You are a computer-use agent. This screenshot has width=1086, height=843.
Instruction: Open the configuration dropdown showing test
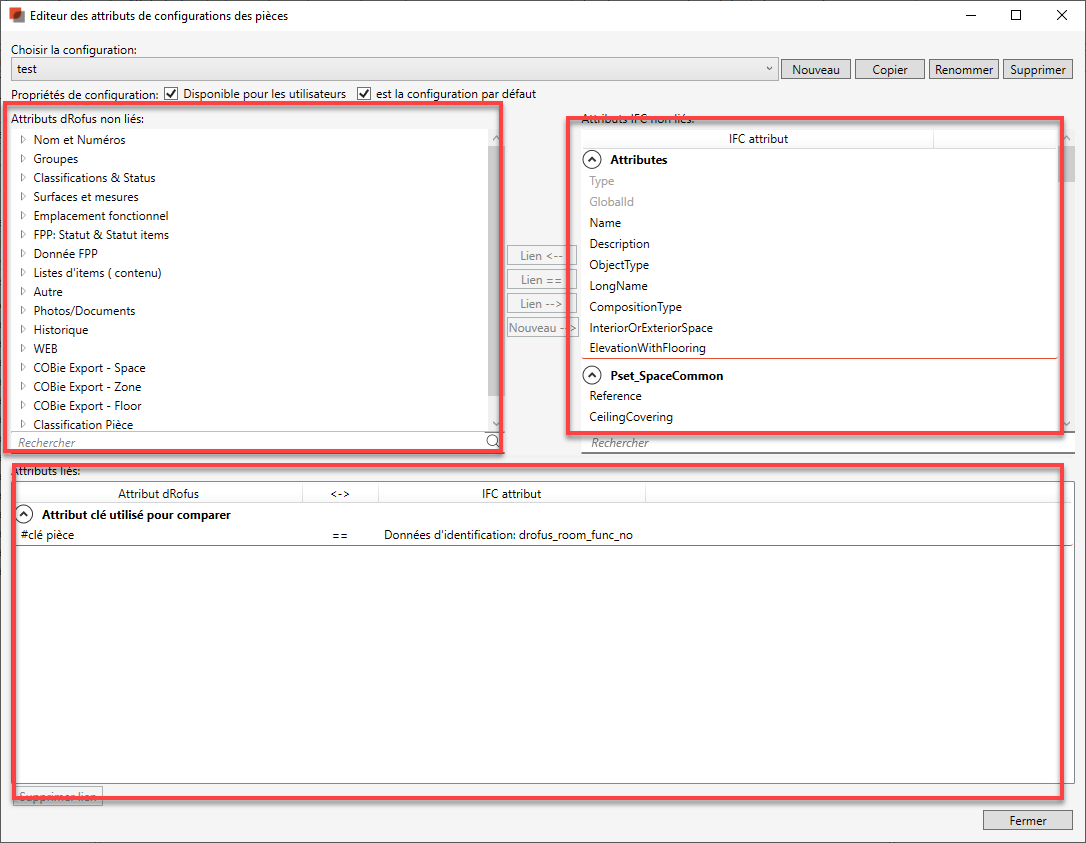[x=768, y=69]
